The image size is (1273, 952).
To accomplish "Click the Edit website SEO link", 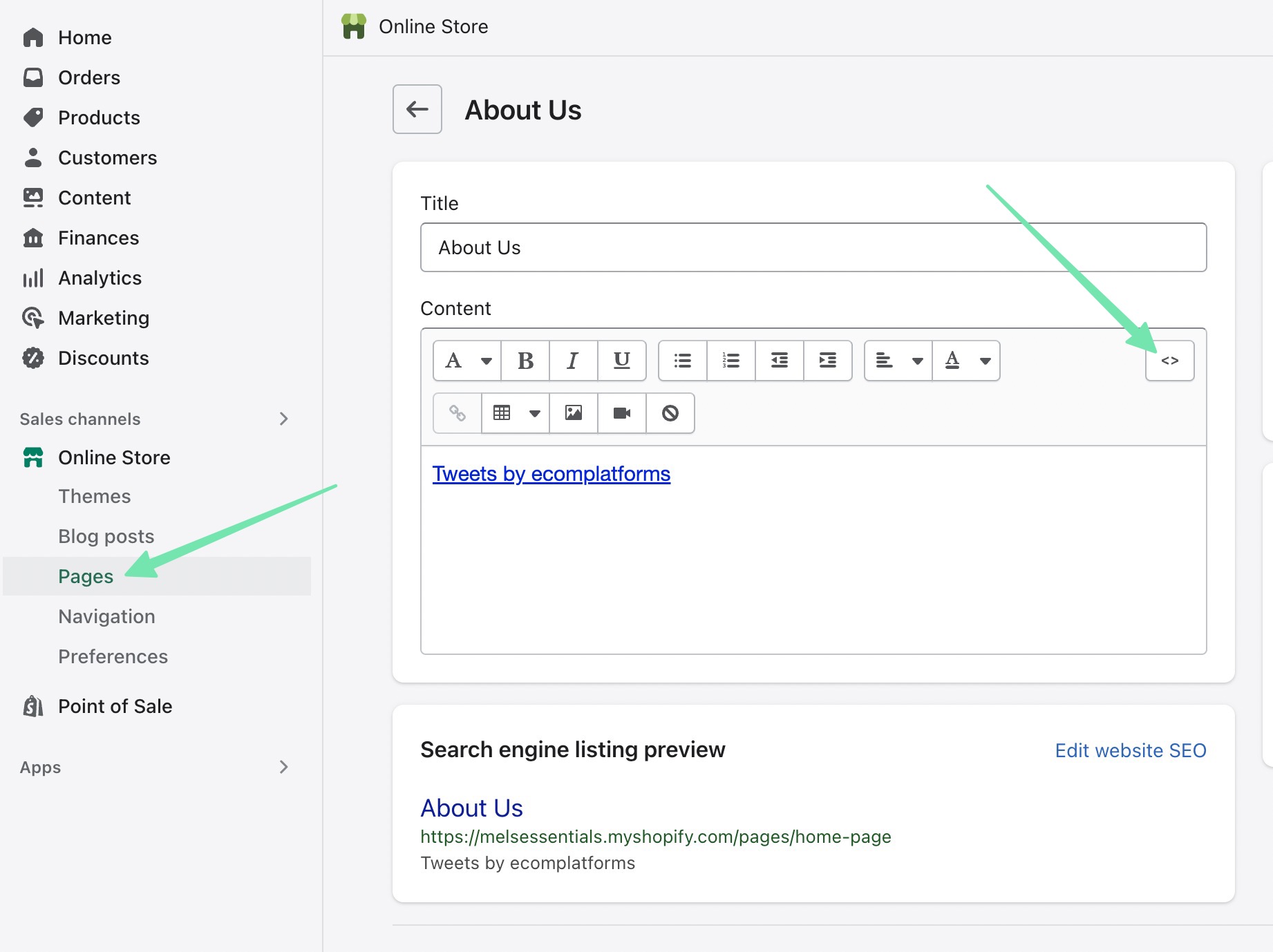I will coord(1130,750).
